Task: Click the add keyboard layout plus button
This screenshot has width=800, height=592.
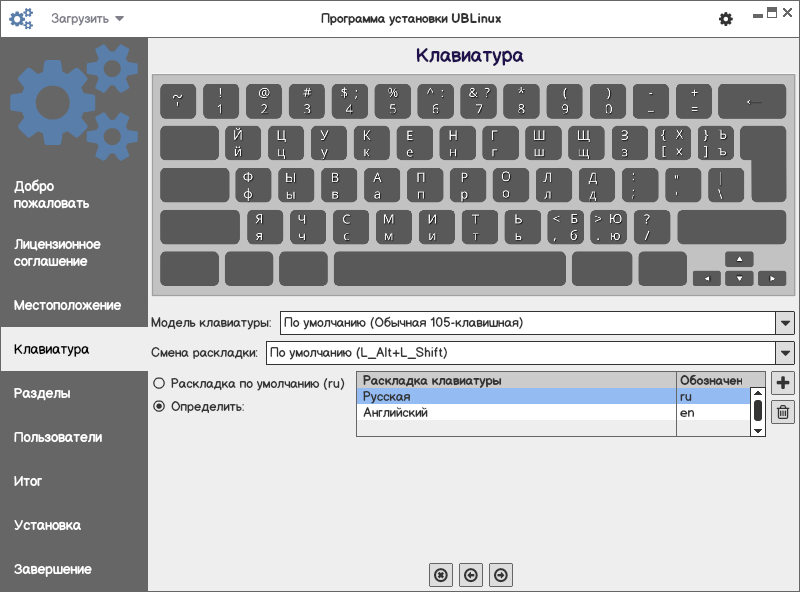Action: (x=783, y=383)
